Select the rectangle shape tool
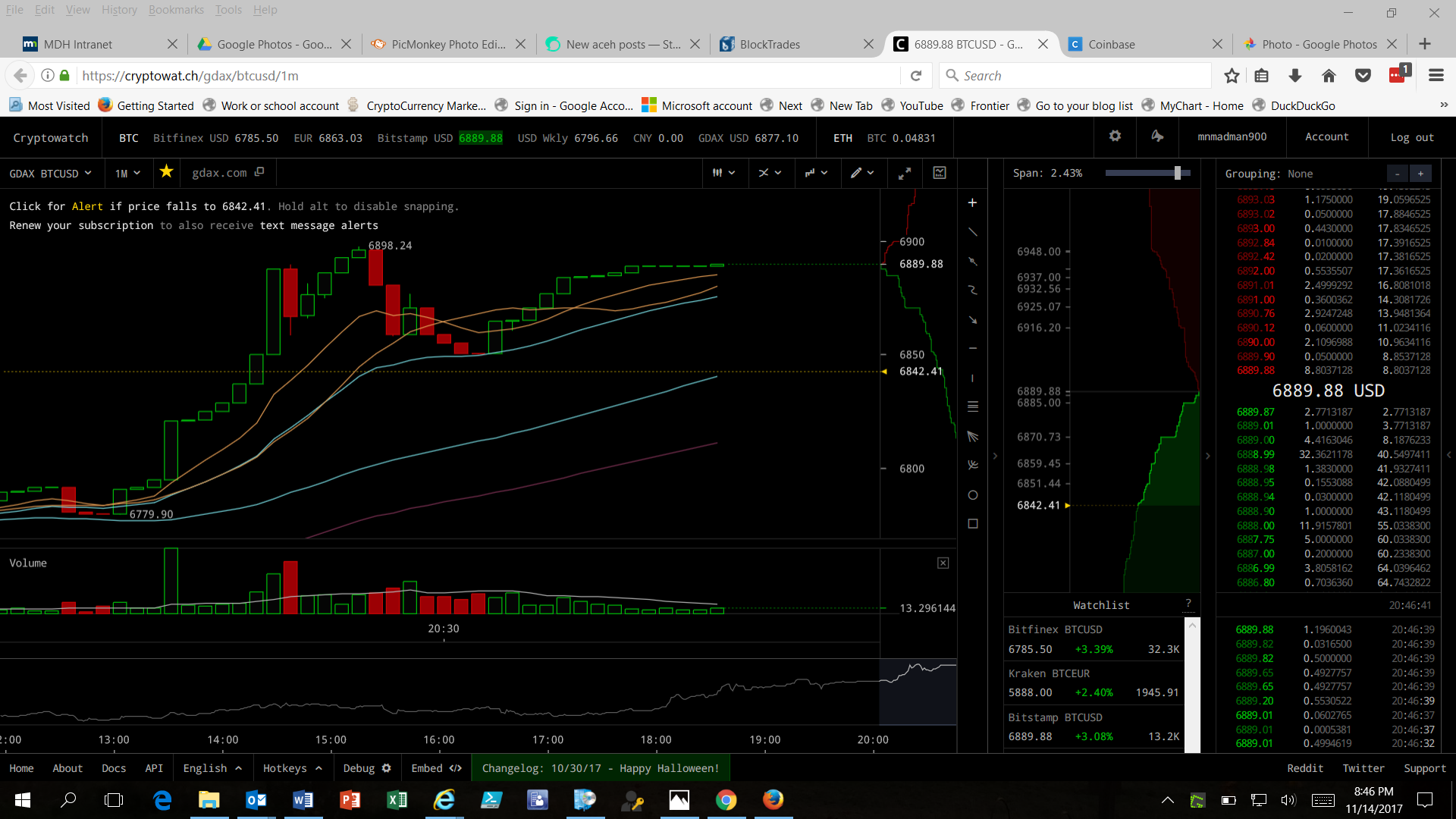The height and width of the screenshot is (819, 1456). click(x=973, y=524)
